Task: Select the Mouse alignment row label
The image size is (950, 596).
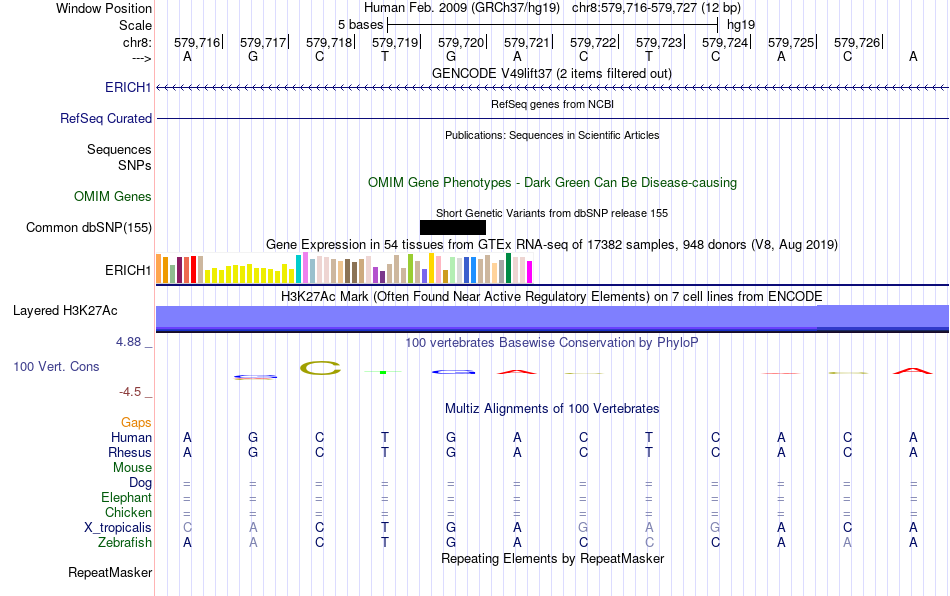Action: [x=132, y=468]
